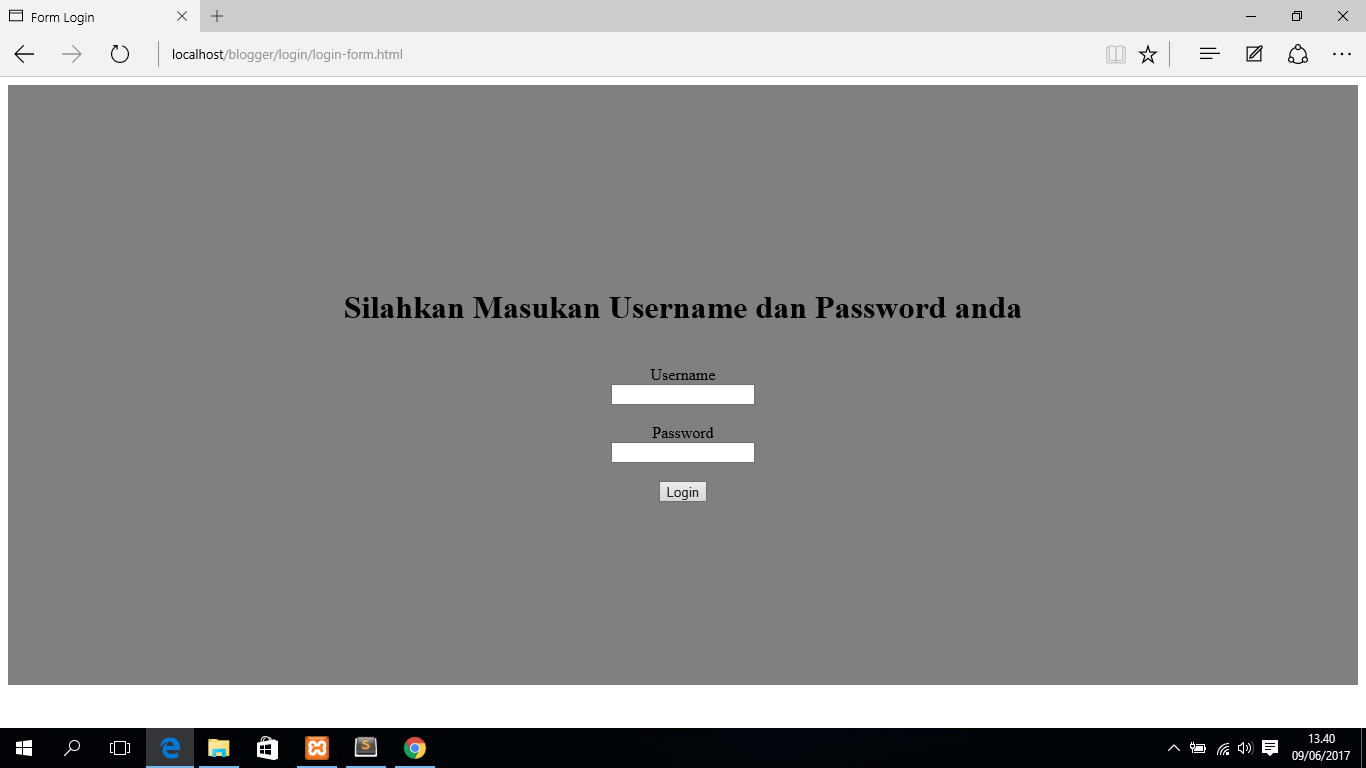Viewport: 1366px width, 768px height.
Task: Add this page to favorites
Action: [x=1147, y=54]
